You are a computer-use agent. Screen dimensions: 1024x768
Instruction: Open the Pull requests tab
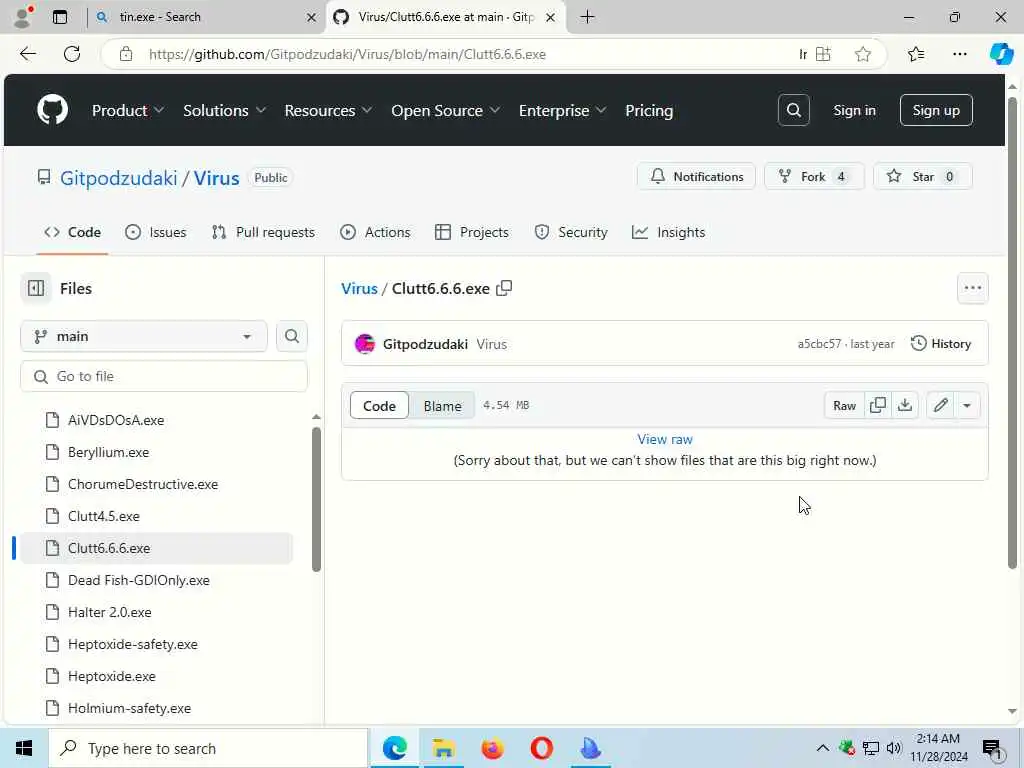tap(263, 232)
